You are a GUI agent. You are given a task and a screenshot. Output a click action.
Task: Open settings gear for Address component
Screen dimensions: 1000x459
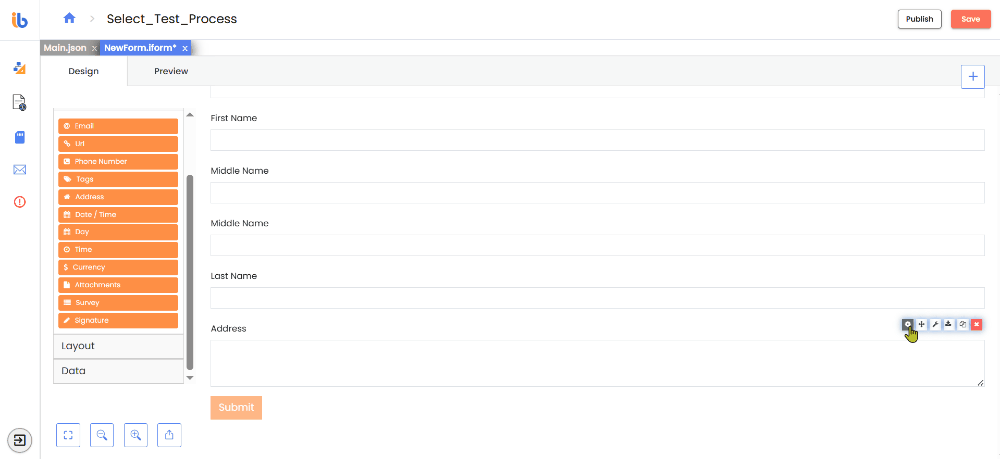(908, 324)
